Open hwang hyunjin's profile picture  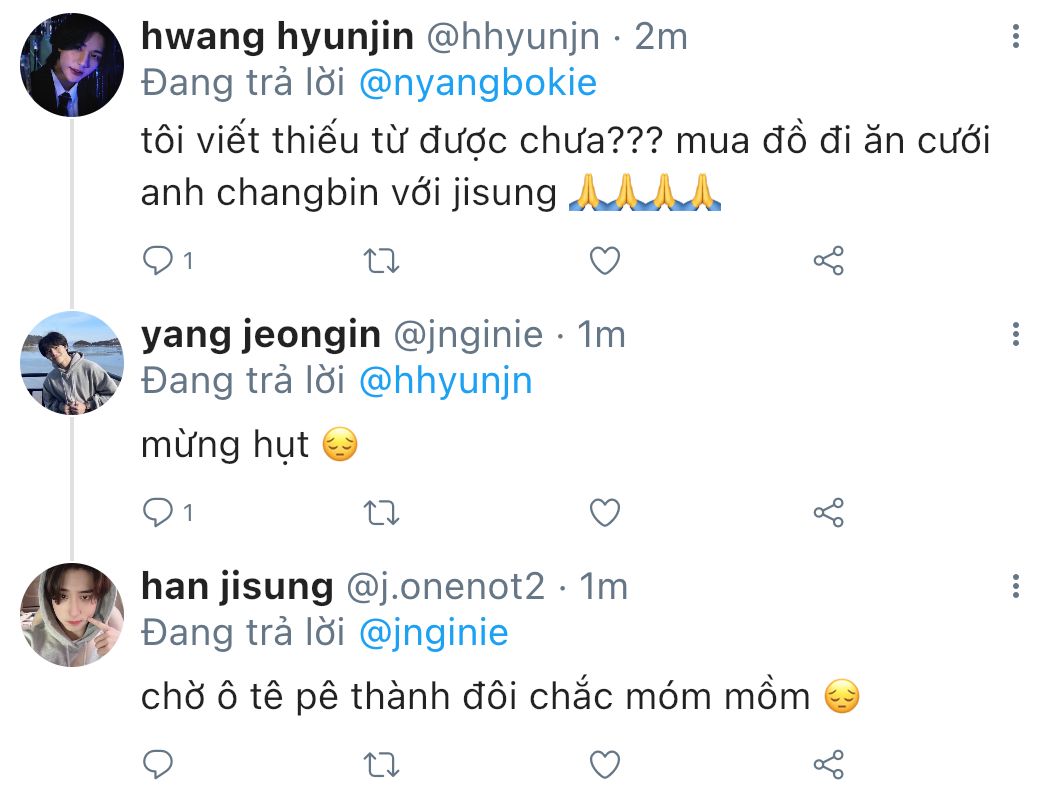(x=72, y=65)
